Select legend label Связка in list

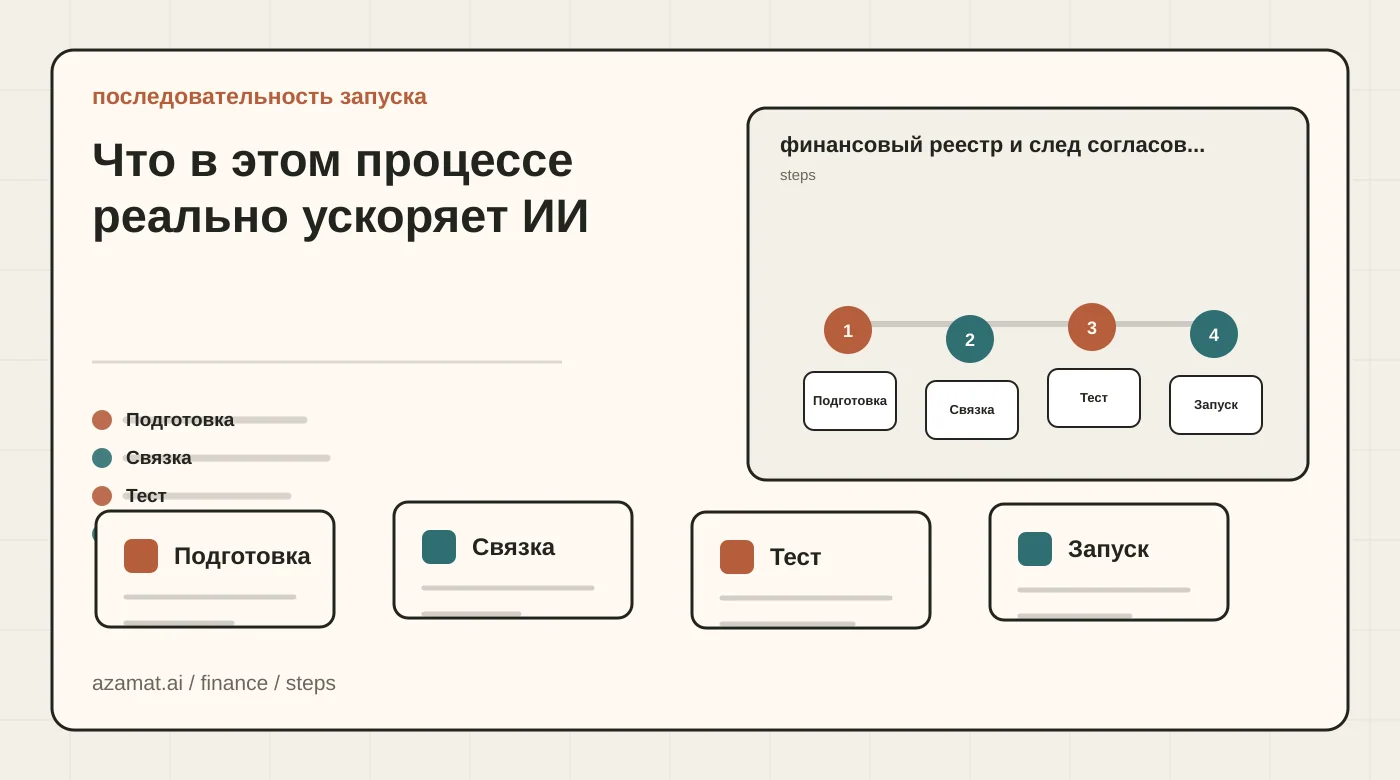click(x=159, y=458)
